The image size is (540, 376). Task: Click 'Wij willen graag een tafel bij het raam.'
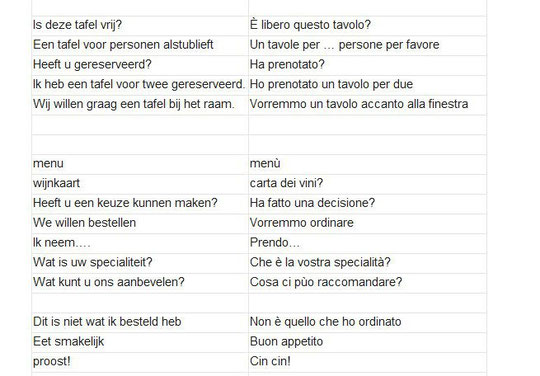140,105
